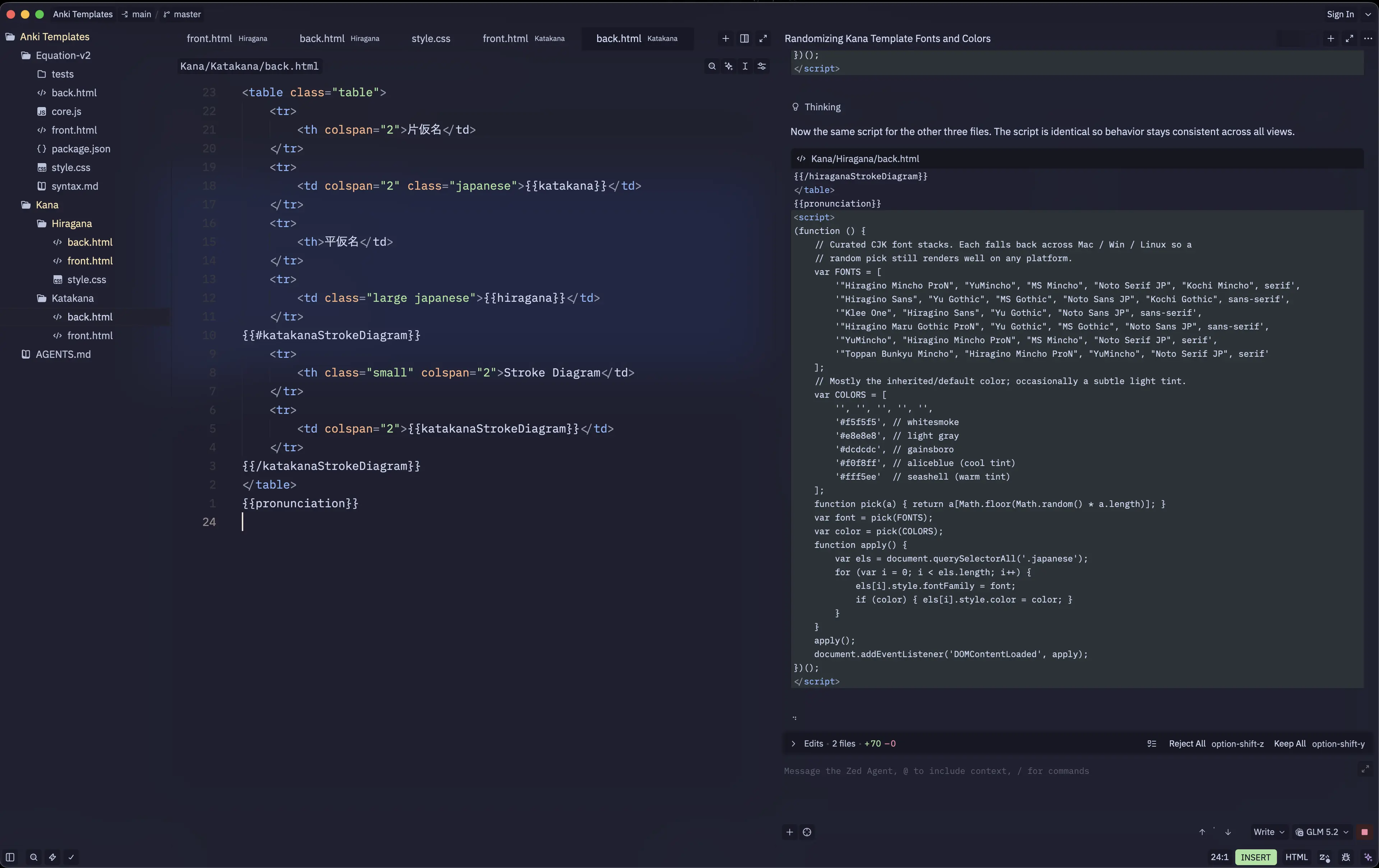Screen dimensions: 1379x868
Task: Open the debugger bug icon in status bar
Action: point(1346,857)
